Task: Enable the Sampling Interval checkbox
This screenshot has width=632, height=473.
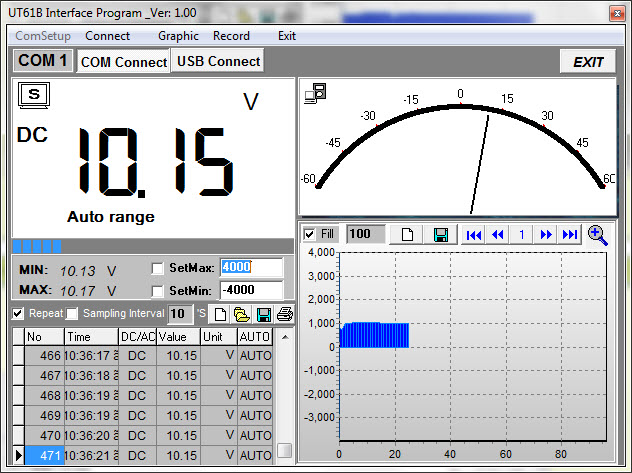Action: tap(72, 313)
